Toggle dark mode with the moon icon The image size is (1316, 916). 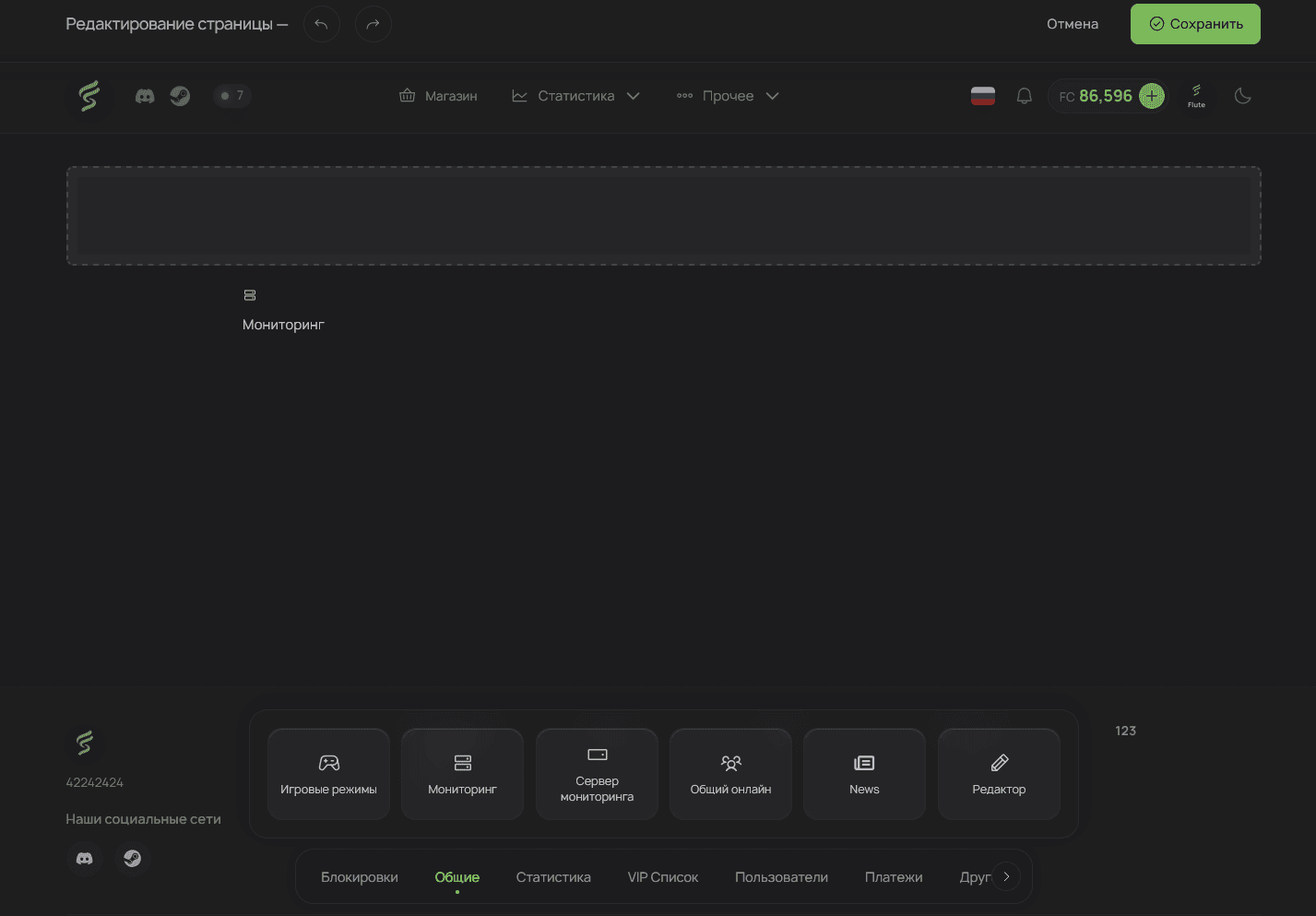[x=1242, y=95]
